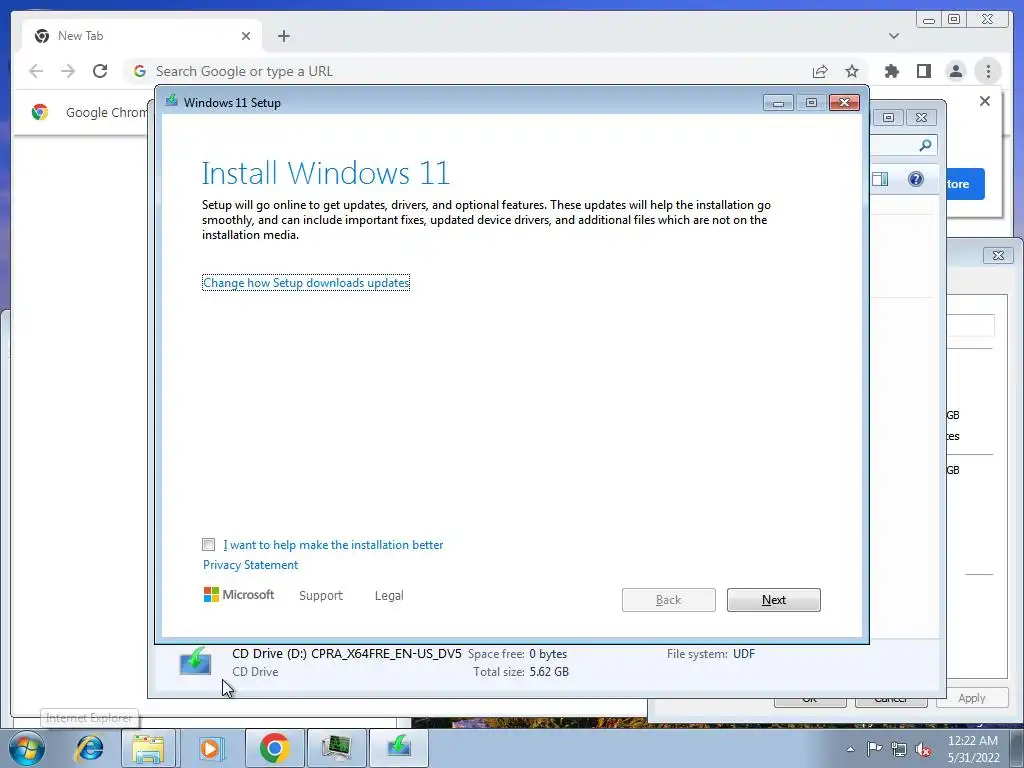Open the Privacy Statement link

point(250,565)
